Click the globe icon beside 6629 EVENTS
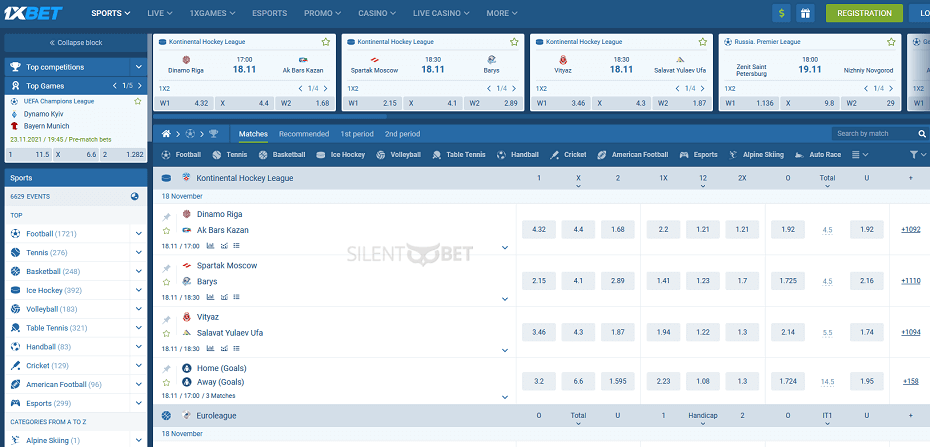The width and height of the screenshot is (930, 447). pyautogui.click(x=135, y=196)
